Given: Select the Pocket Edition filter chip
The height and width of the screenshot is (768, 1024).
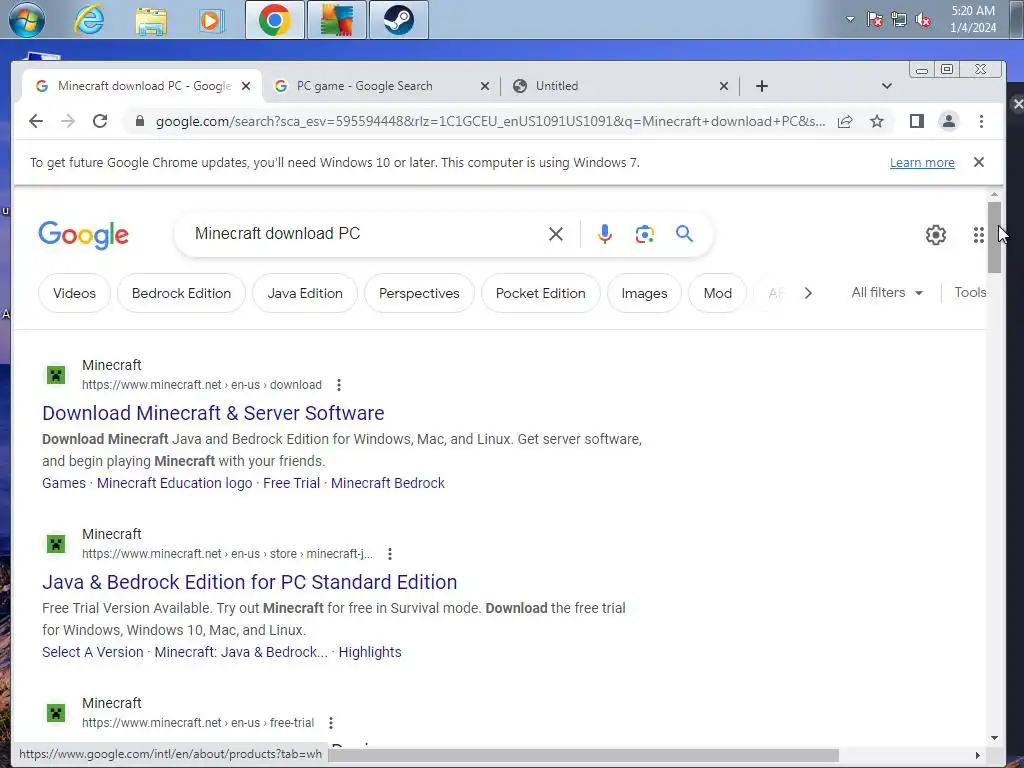Looking at the screenshot, I should coord(541,293).
